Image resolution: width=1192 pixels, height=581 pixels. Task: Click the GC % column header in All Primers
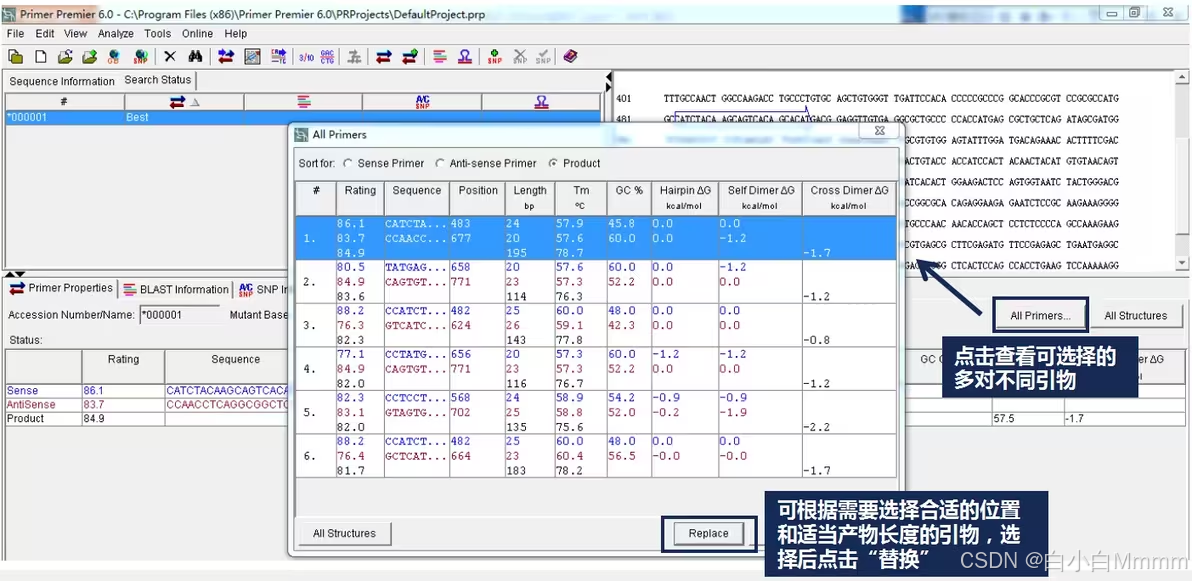(629, 198)
